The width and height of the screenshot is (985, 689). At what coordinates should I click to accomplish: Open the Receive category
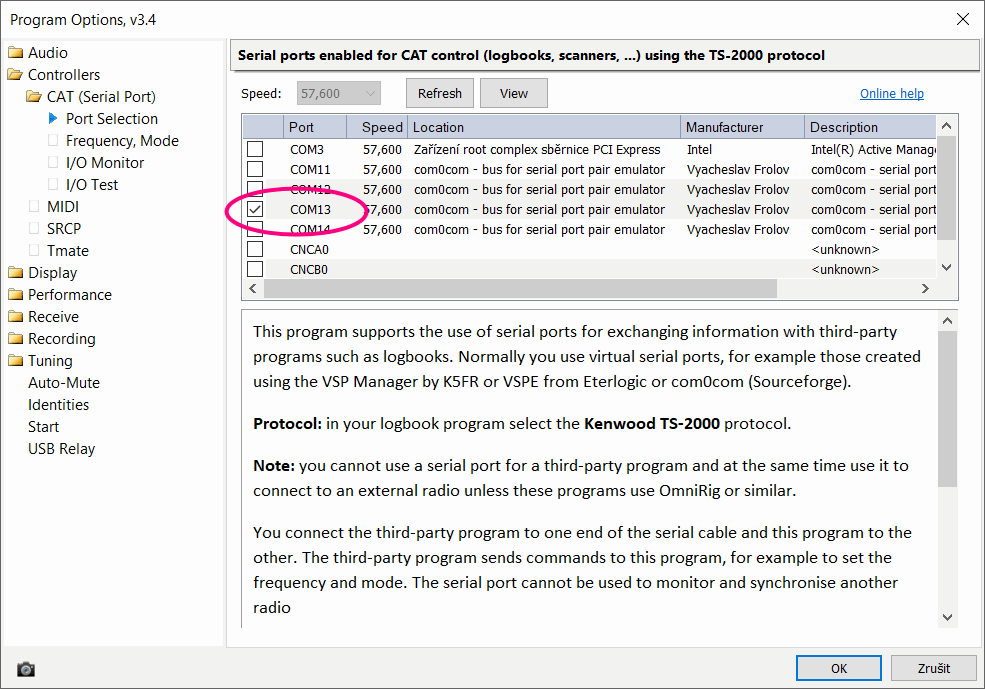point(53,317)
